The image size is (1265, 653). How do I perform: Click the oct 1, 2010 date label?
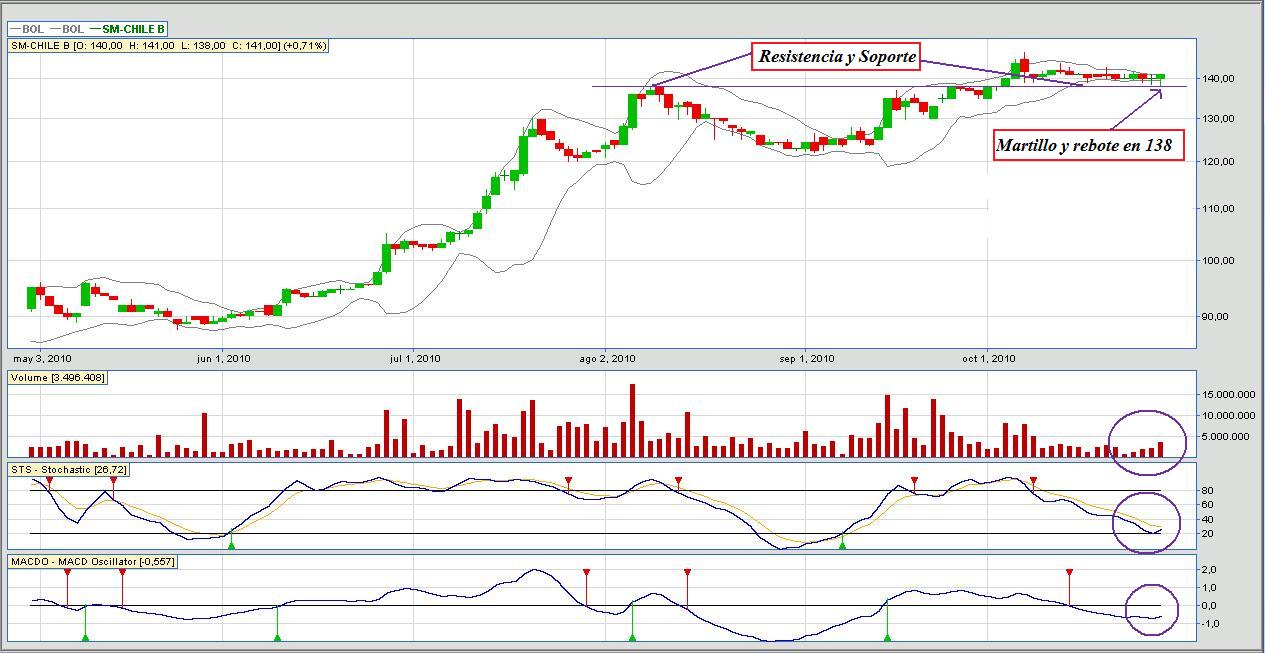(x=988, y=358)
